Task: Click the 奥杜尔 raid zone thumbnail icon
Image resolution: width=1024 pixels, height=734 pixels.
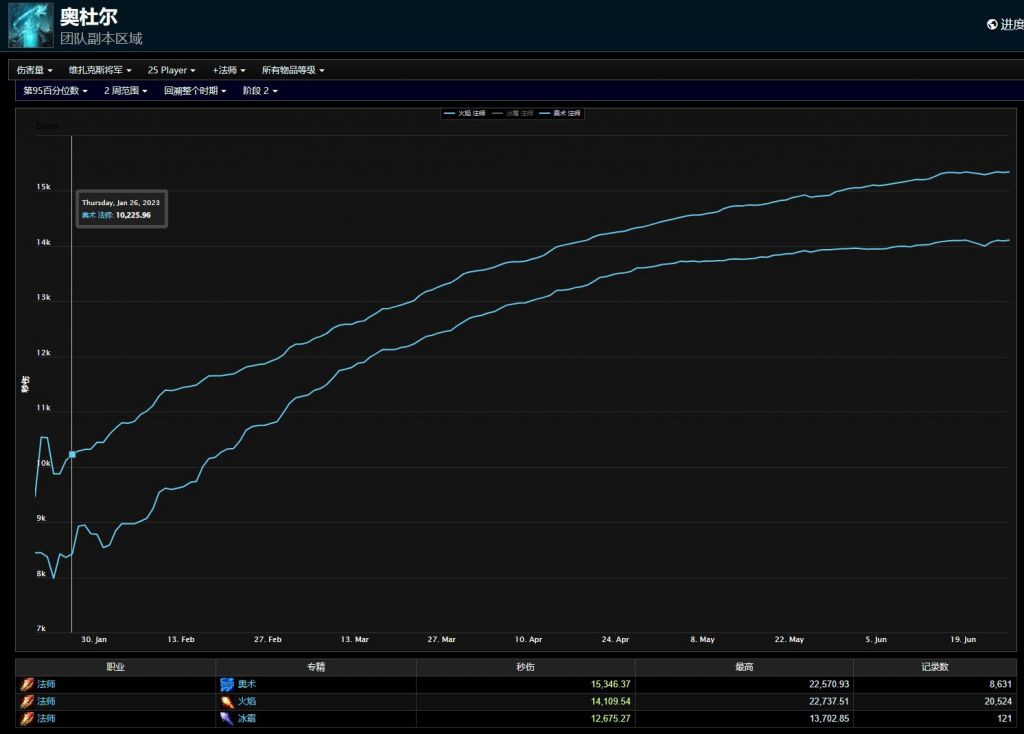Action: (x=31, y=25)
